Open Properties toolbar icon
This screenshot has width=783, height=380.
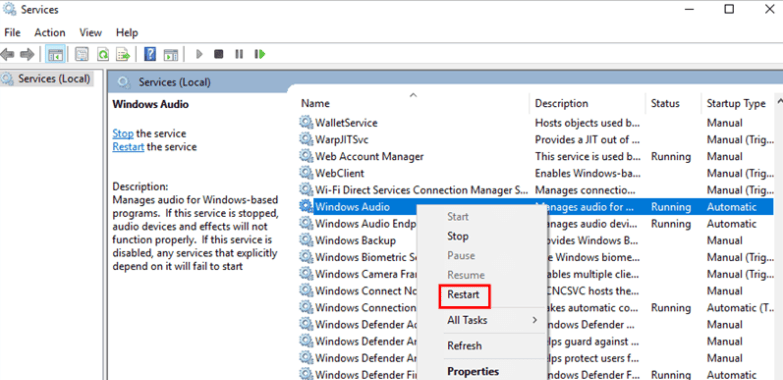tap(81, 54)
